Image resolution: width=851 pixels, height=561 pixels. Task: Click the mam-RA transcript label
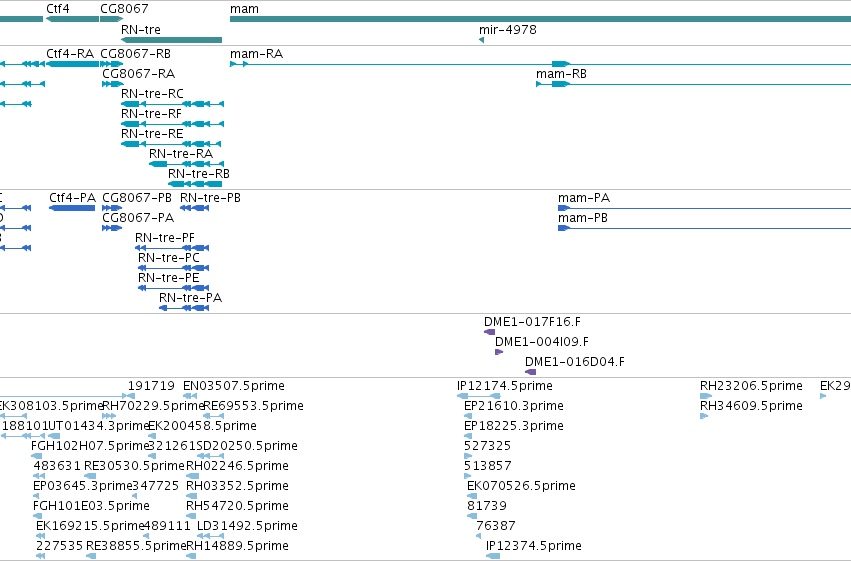click(256, 54)
